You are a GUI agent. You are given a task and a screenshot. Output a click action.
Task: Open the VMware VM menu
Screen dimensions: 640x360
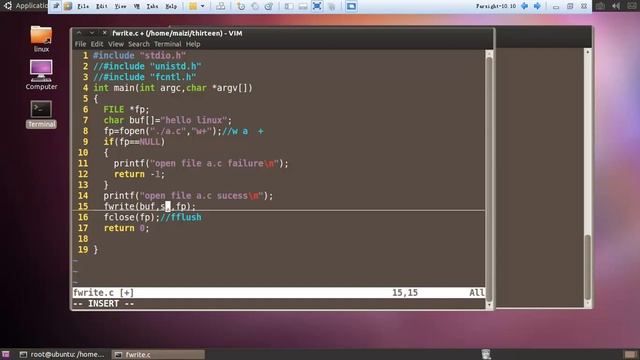tap(137, 7)
